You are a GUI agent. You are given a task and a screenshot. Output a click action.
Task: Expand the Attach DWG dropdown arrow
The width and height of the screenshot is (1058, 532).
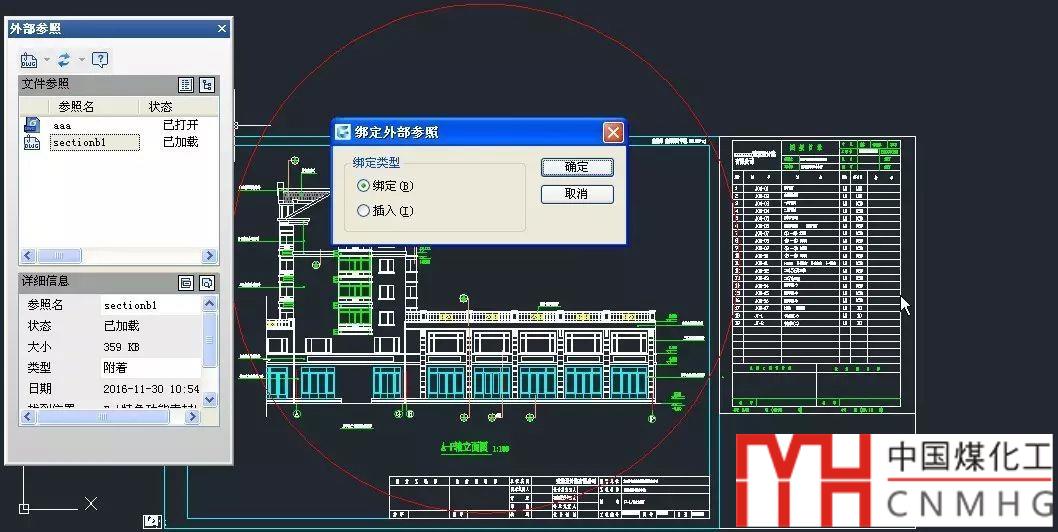(46, 61)
